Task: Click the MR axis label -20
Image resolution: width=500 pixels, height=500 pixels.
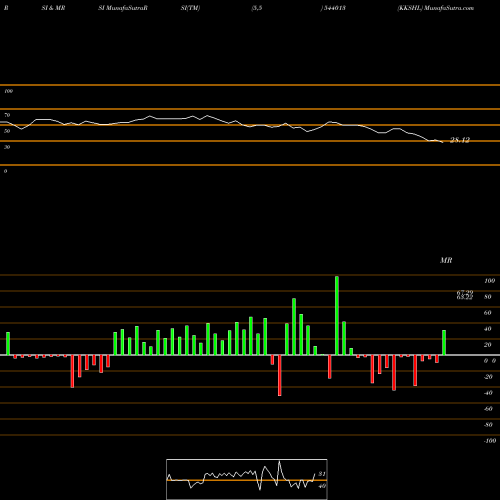Action: pos(488,377)
